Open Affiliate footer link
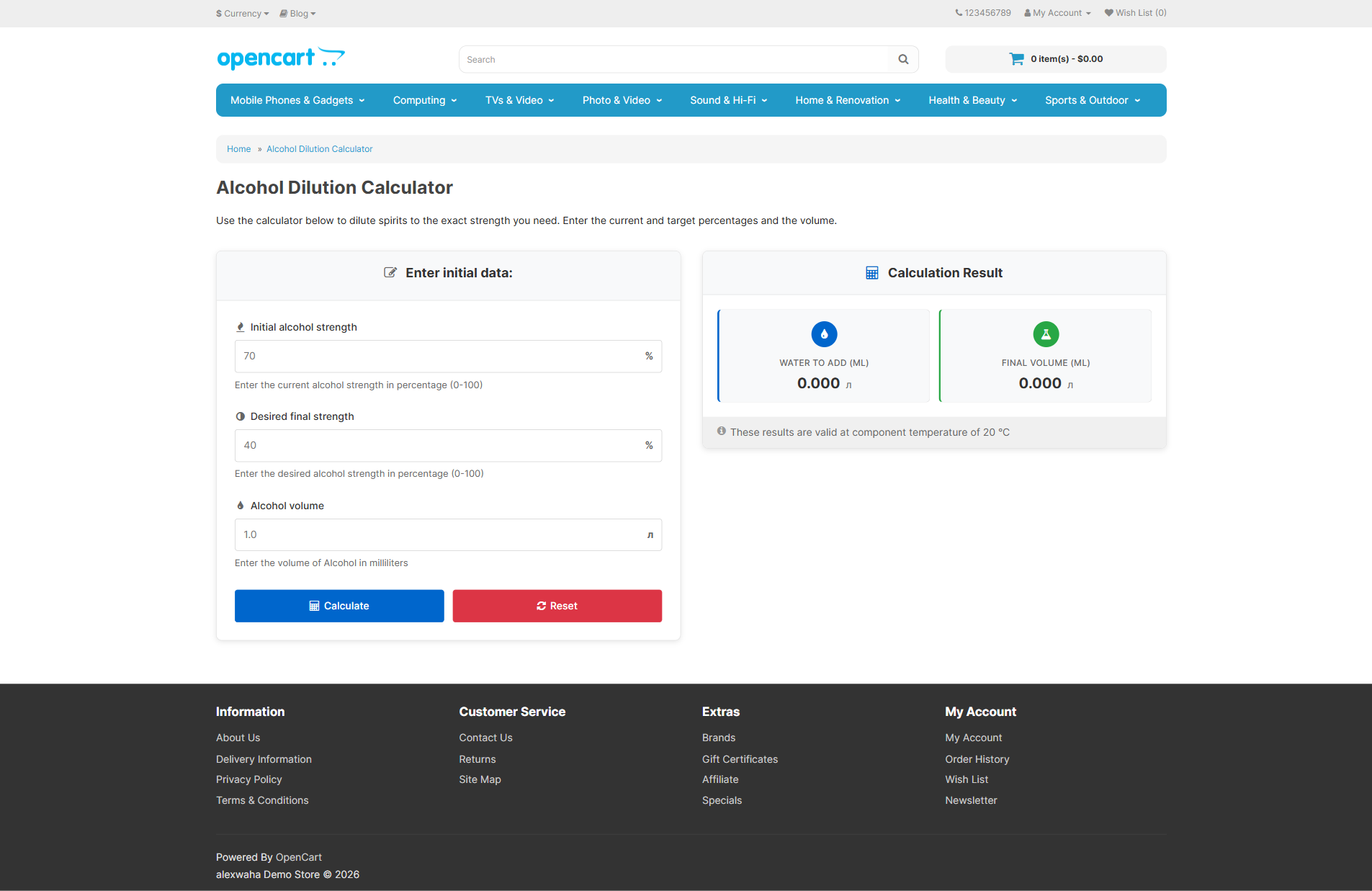Image resolution: width=1372 pixels, height=891 pixels. tap(720, 779)
